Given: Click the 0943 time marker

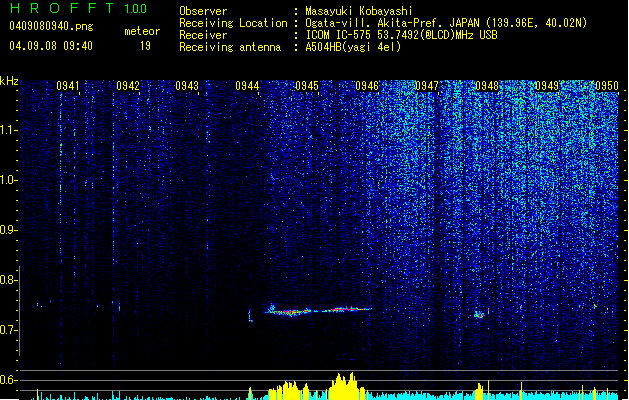Looking at the screenshot, I should (187, 86).
